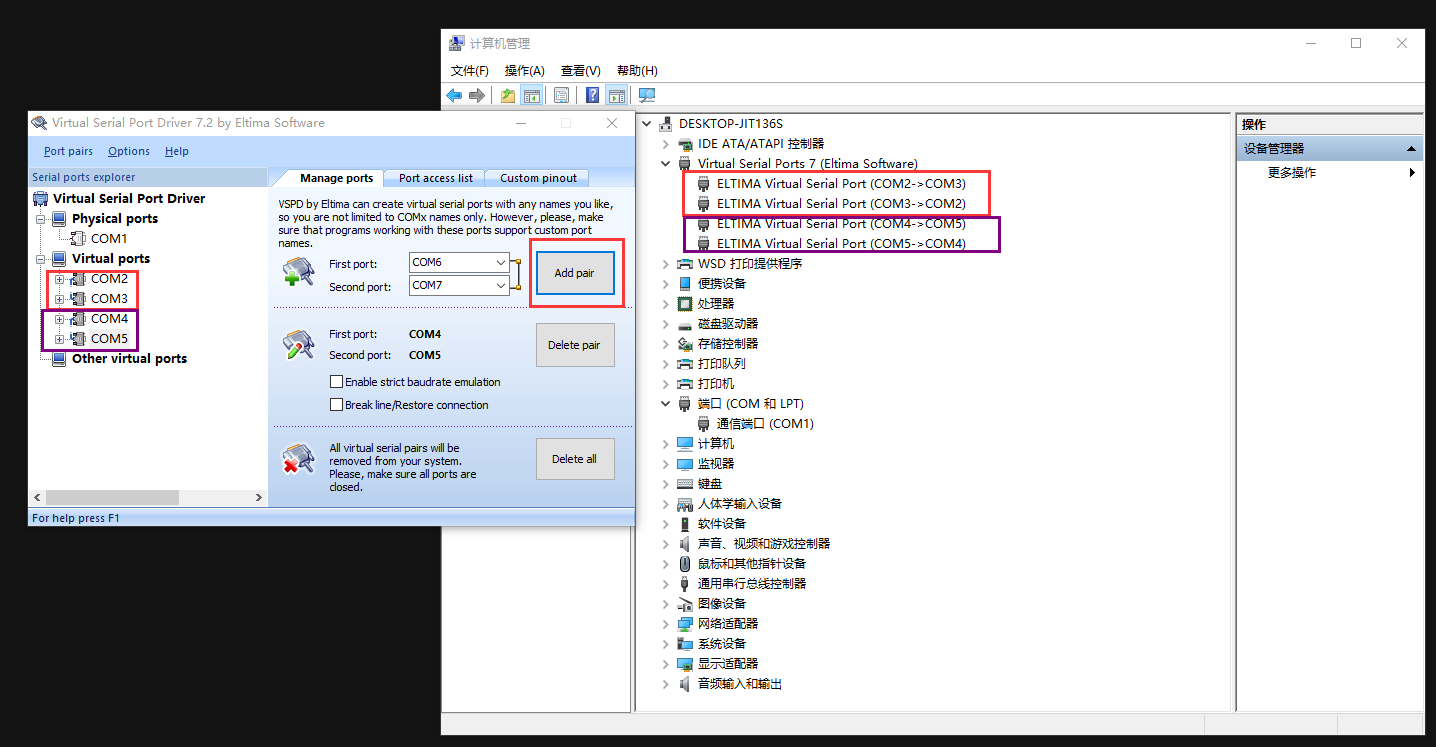The image size is (1436, 747).
Task: Open the Properties toolbar icon in Computer Management
Action: 562,96
